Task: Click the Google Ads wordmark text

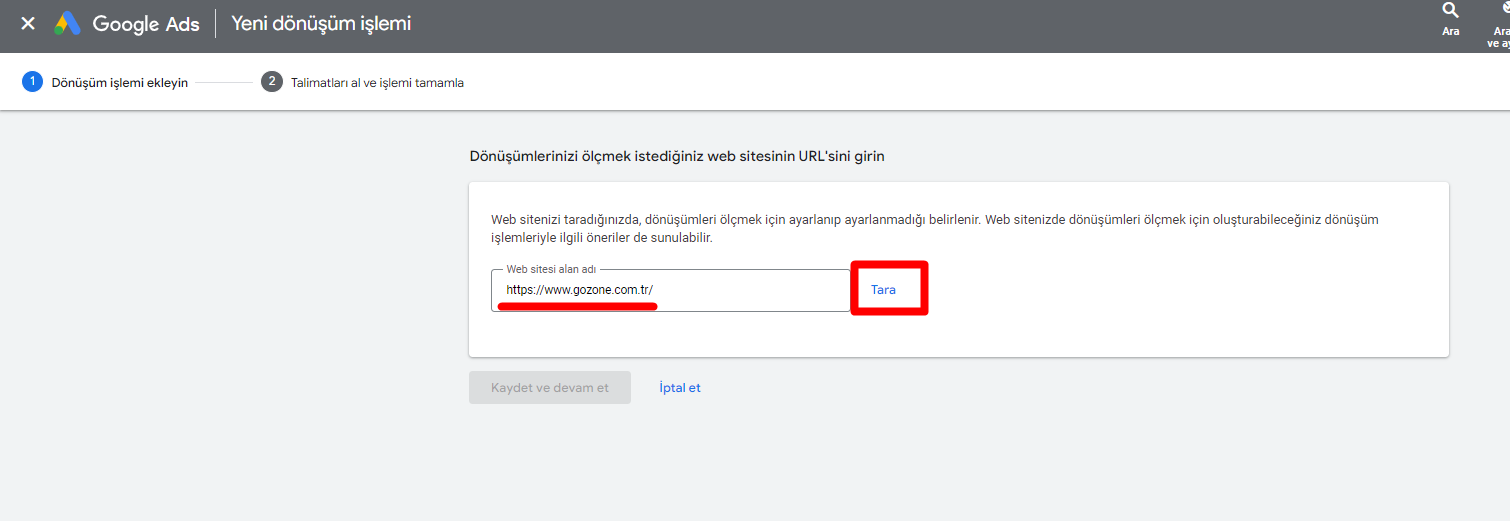Action: coord(146,24)
